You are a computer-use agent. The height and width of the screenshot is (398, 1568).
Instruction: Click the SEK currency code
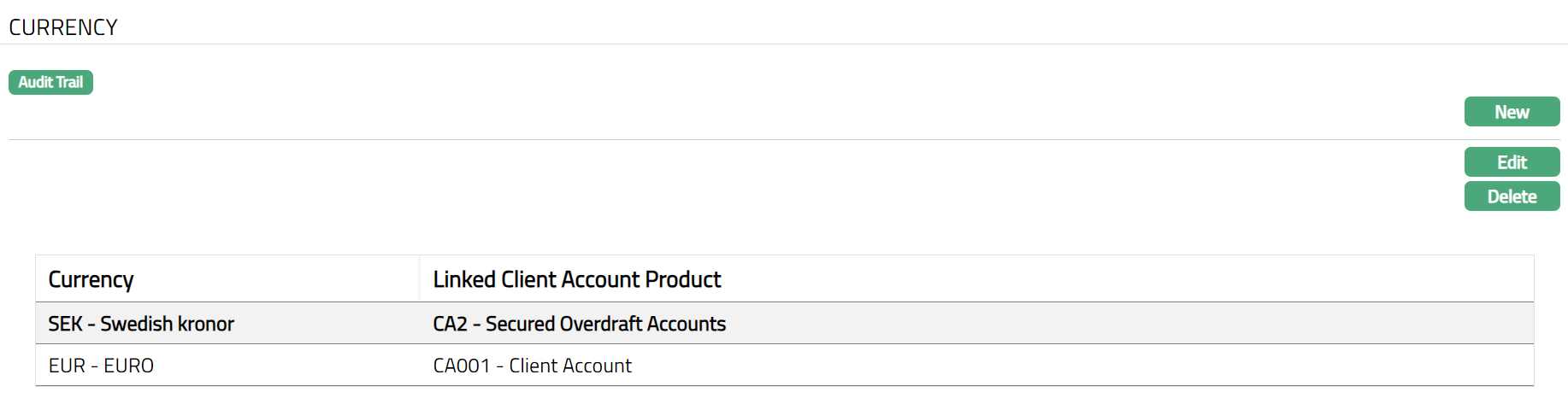(x=65, y=324)
